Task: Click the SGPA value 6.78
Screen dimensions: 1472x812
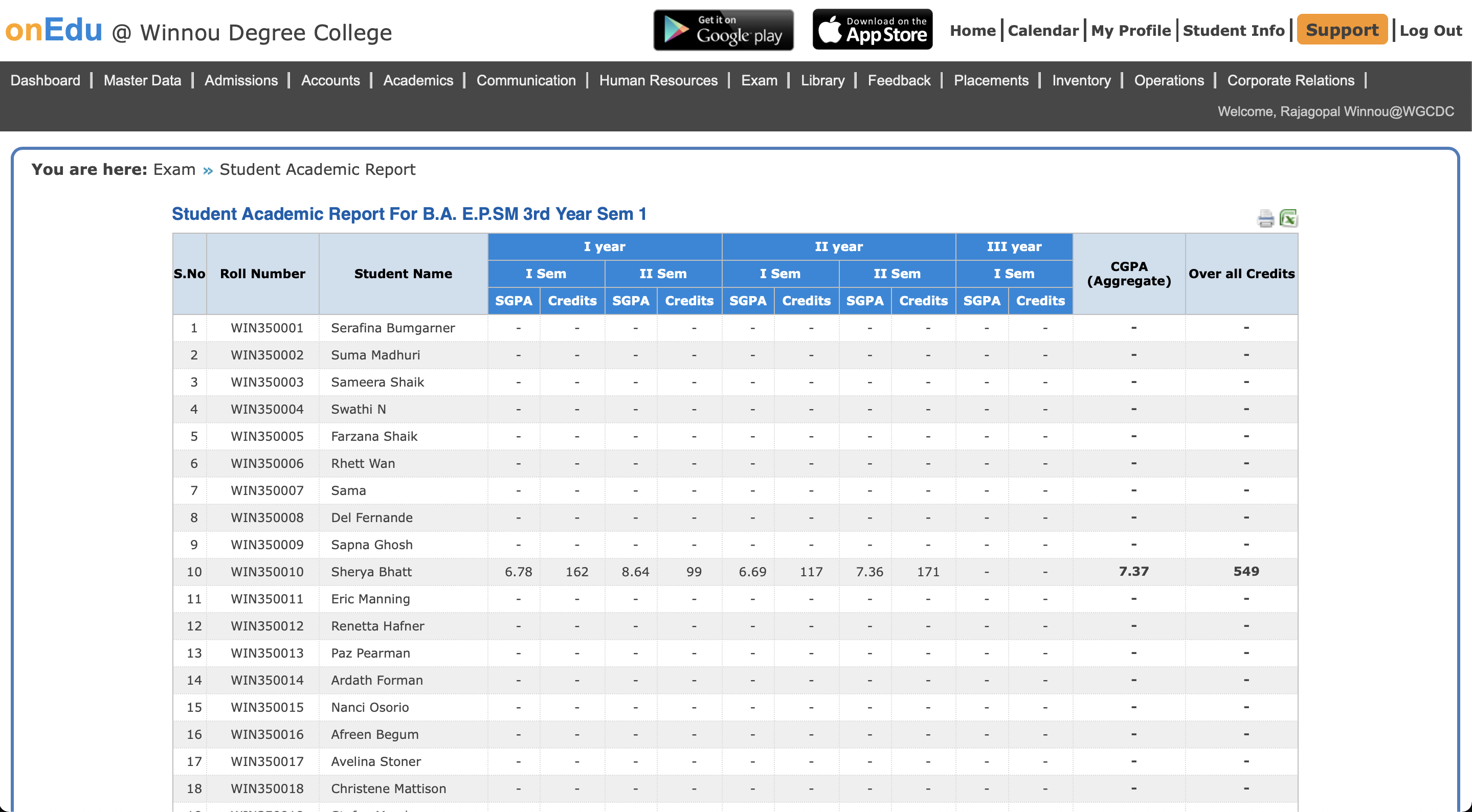Action: (x=518, y=572)
